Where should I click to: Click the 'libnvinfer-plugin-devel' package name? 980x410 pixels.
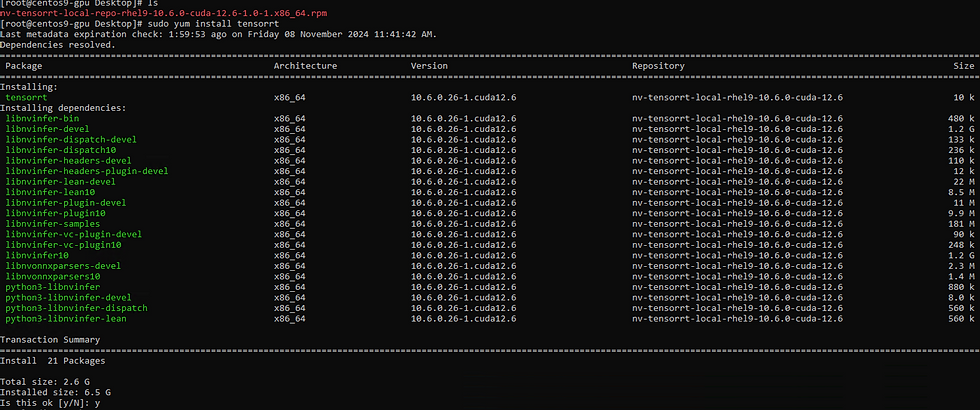(66, 203)
